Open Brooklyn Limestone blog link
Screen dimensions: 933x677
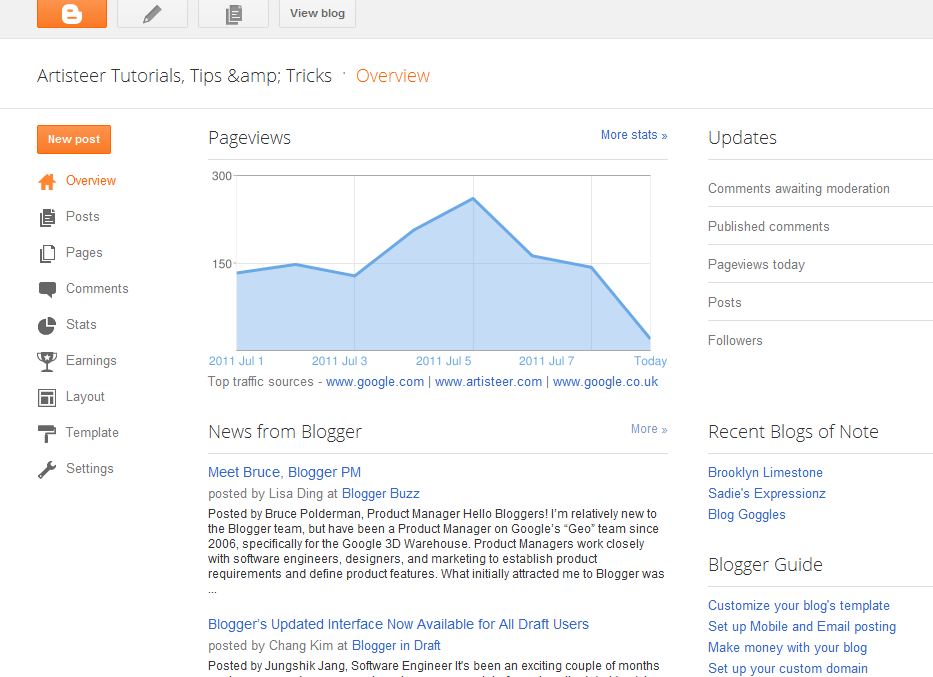765,472
